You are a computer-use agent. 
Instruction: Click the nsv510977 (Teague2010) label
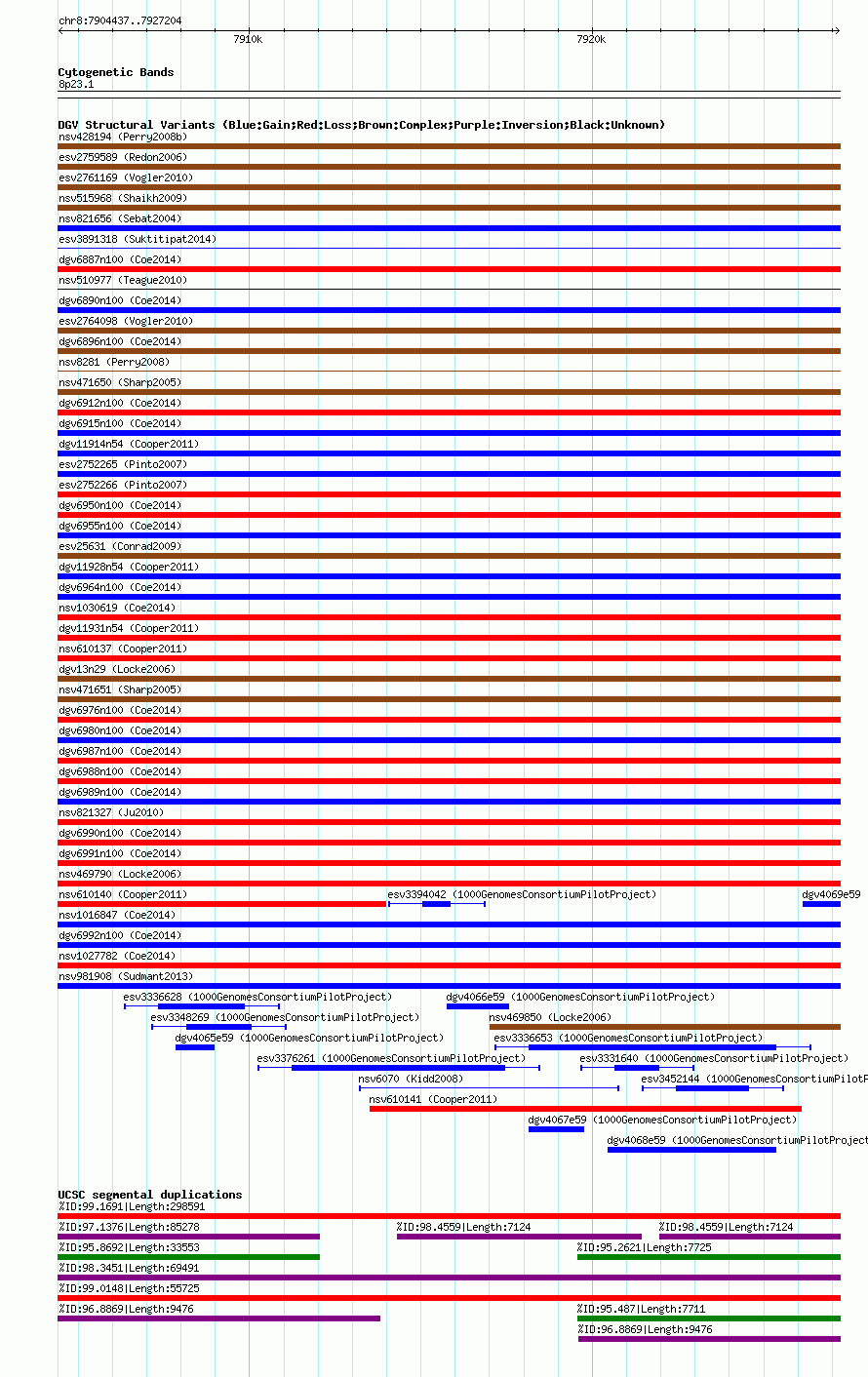(x=123, y=280)
